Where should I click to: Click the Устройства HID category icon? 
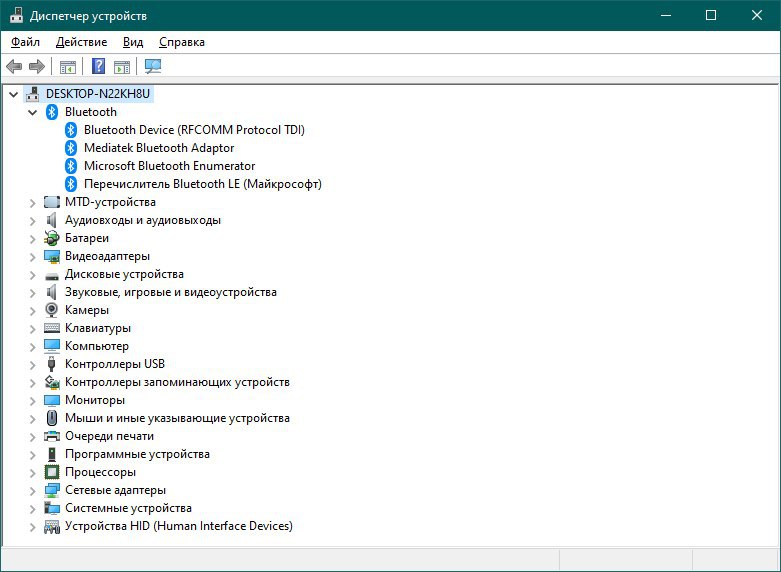52,526
